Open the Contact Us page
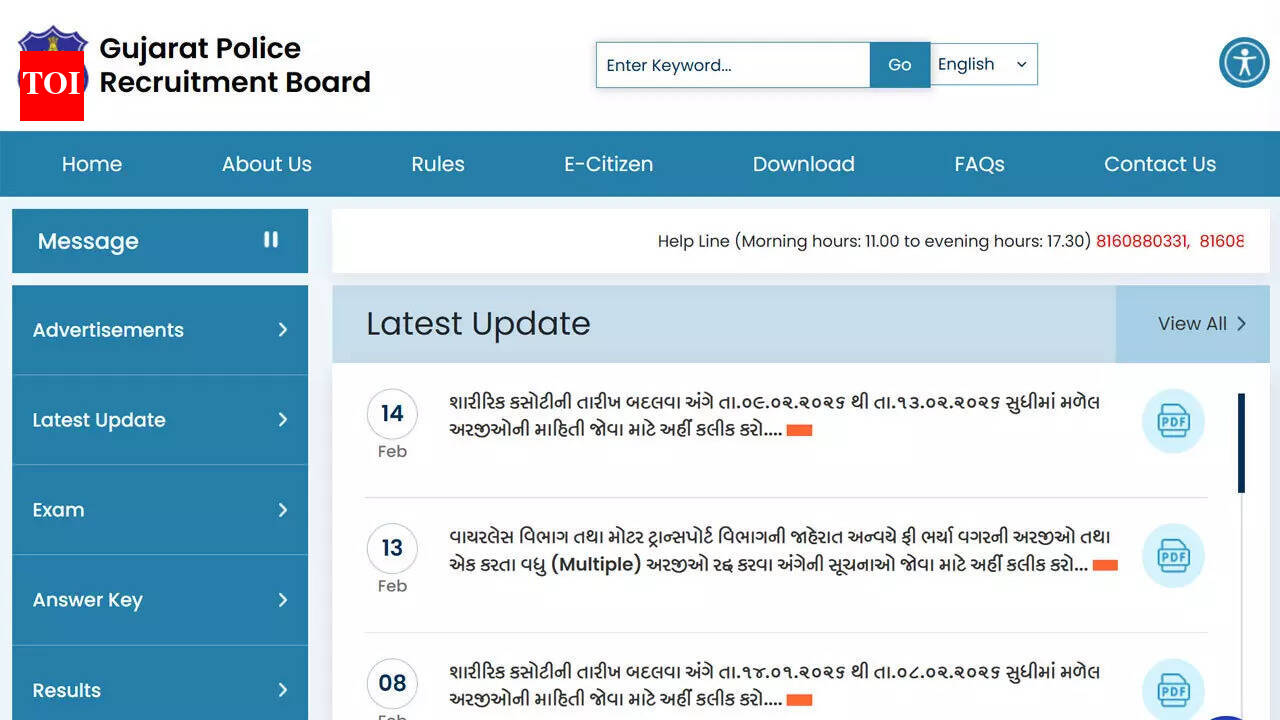This screenshot has width=1280, height=720. [1159, 164]
